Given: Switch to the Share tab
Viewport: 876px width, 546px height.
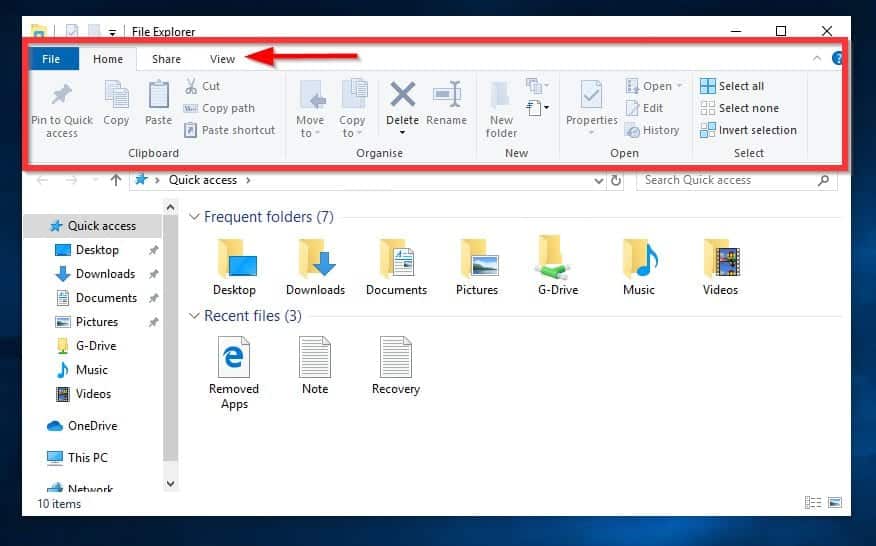Looking at the screenshot, I should point(166,59).
